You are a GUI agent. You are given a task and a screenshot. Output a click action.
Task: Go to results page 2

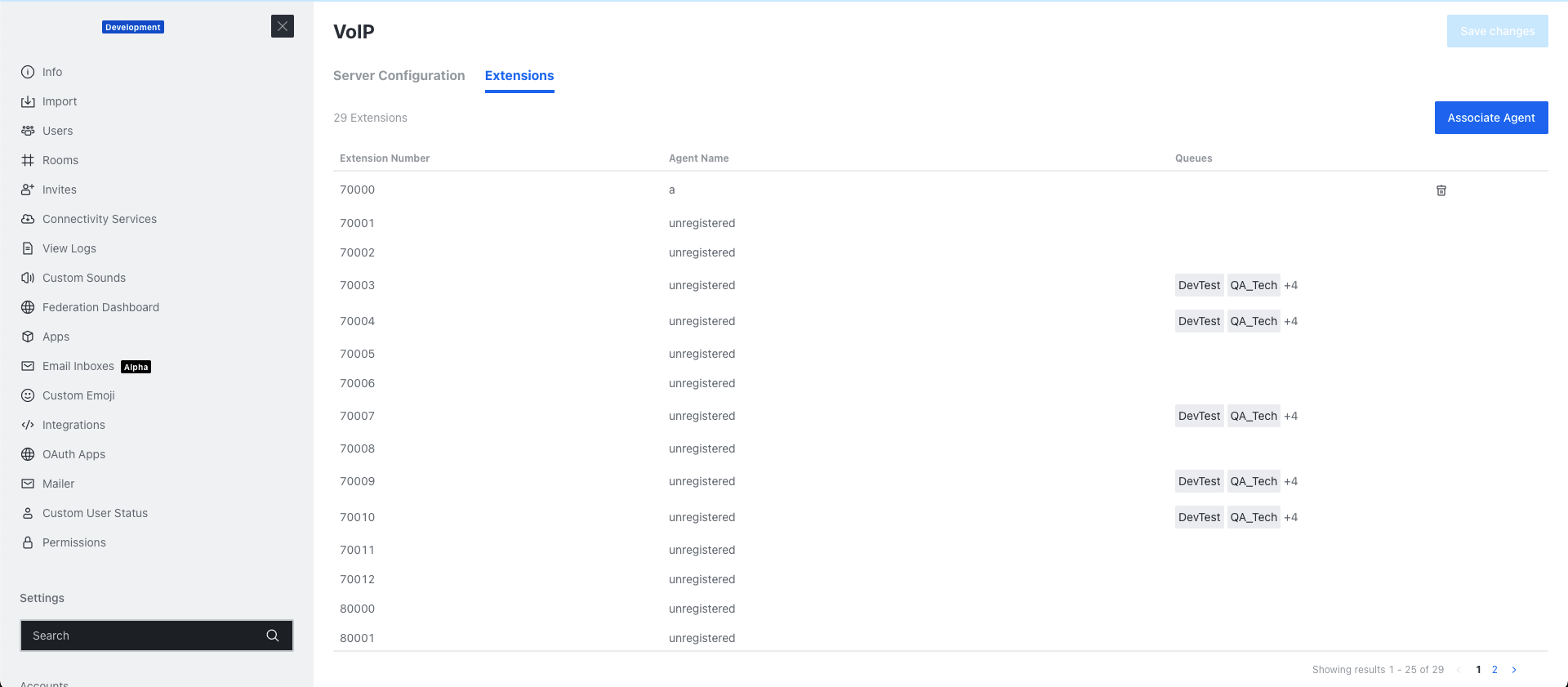coord(1494,670)
